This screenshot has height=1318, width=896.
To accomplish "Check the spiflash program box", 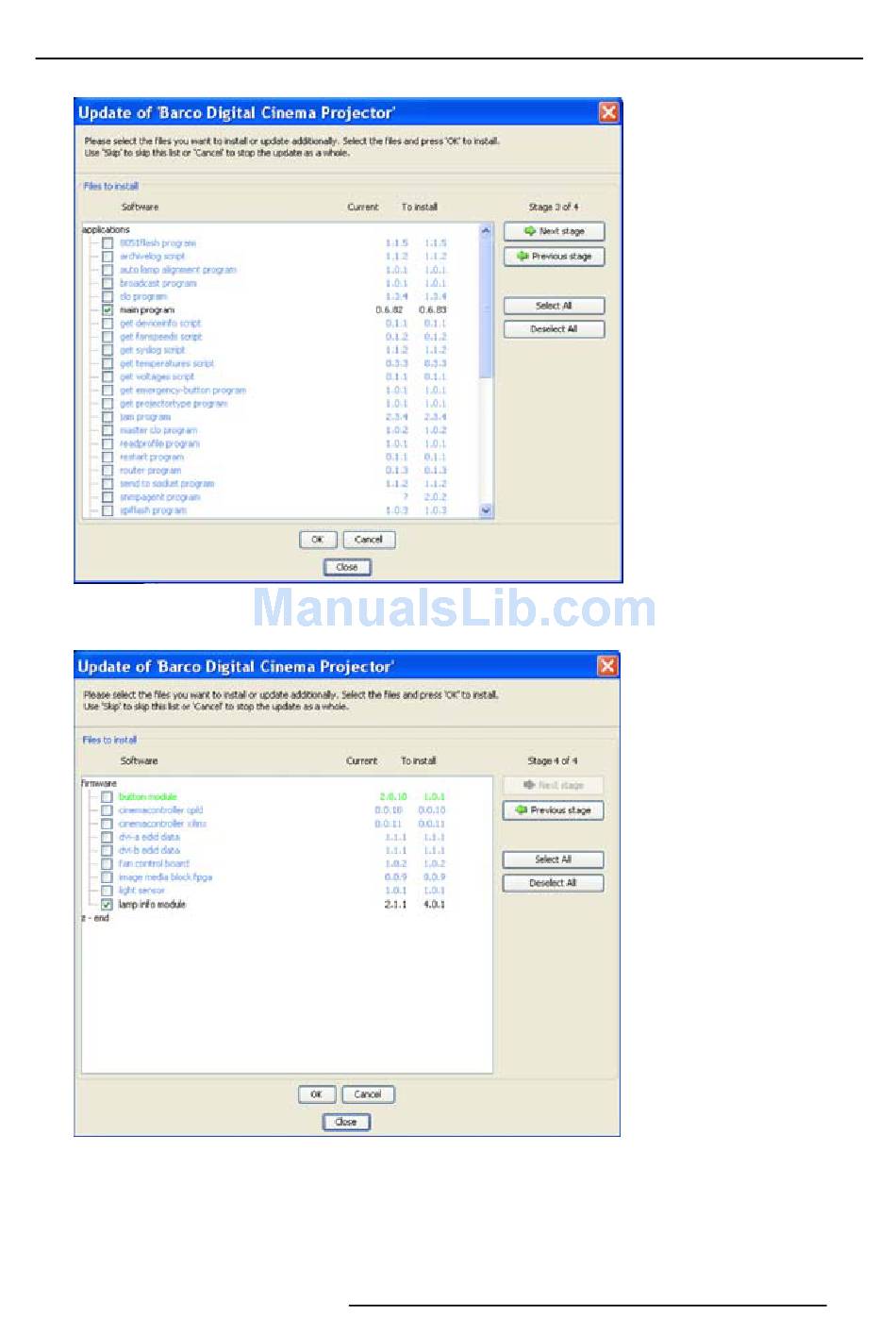I will (x=108, y=510).
